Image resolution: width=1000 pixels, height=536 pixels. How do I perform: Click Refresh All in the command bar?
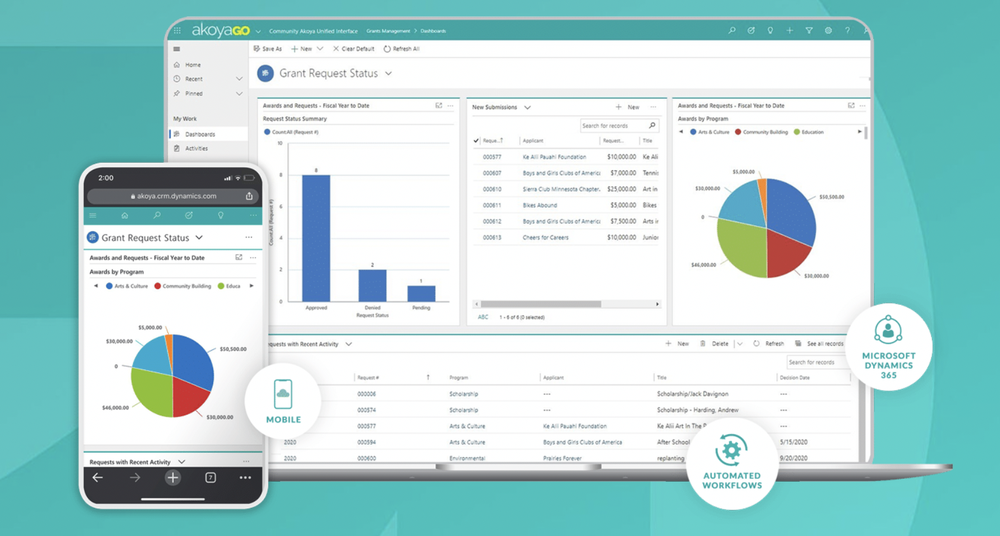pos(401,48)
